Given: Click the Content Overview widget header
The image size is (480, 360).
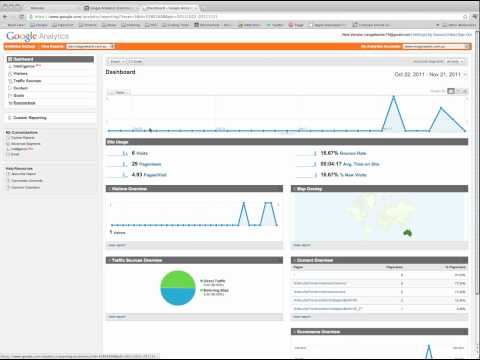Looking at the screenshot, I should [379, 260].
